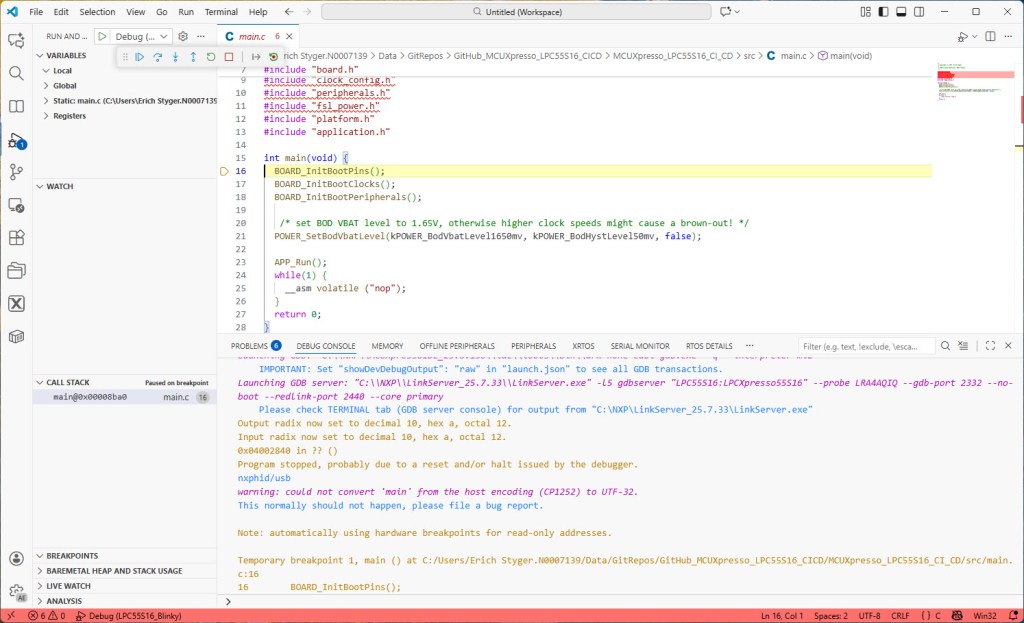Open Search in the activity bar
This screenshot has width=1024, height=623.
tap(16, 73)
